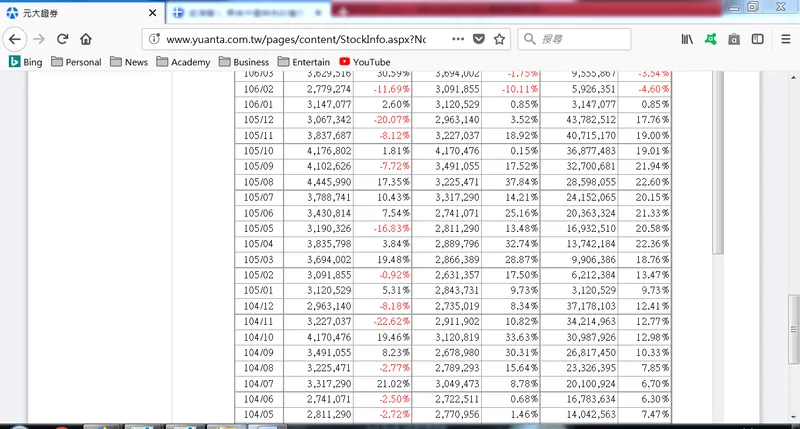Select the 104/05 date cell
The height and width of the screenshot is (429, 800).
coord(259,414)
